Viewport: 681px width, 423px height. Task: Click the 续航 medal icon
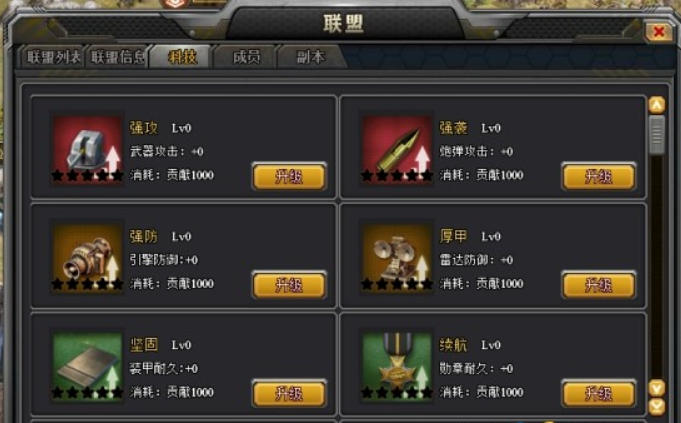(397, 366)
